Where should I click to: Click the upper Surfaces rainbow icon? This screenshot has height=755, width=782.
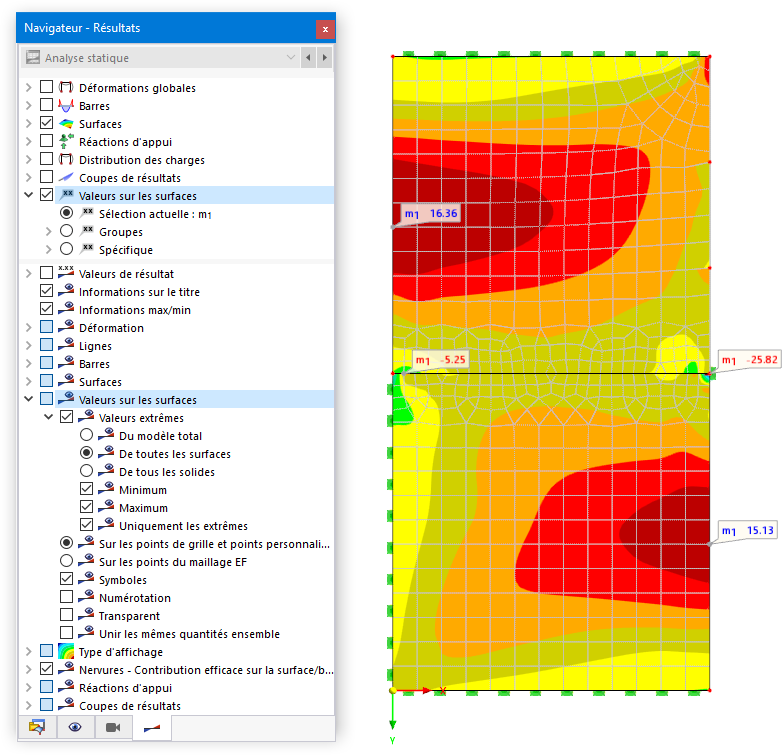tap(66, 123)
